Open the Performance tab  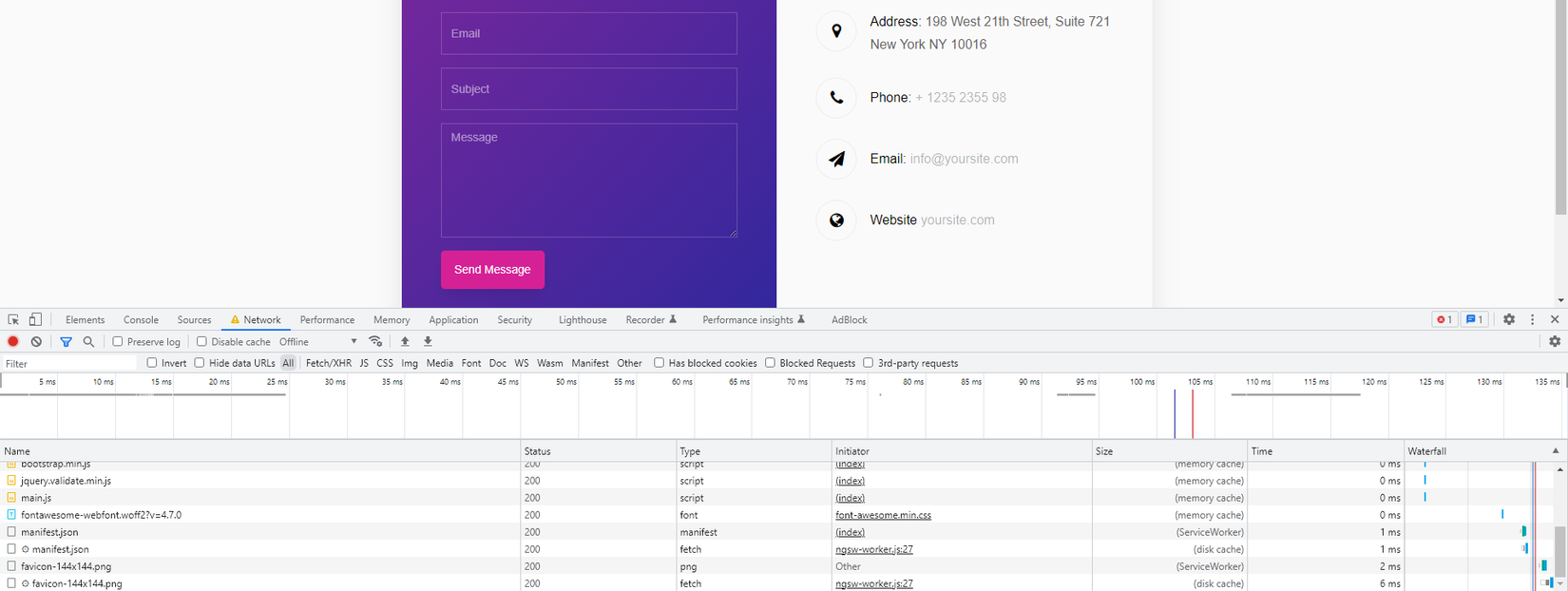point(327,320)
